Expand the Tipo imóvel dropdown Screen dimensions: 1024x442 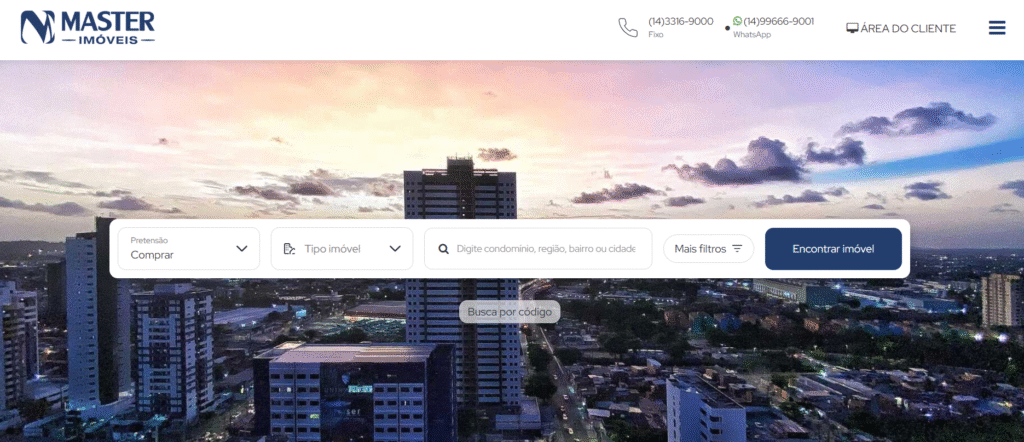tap(341, 249)
